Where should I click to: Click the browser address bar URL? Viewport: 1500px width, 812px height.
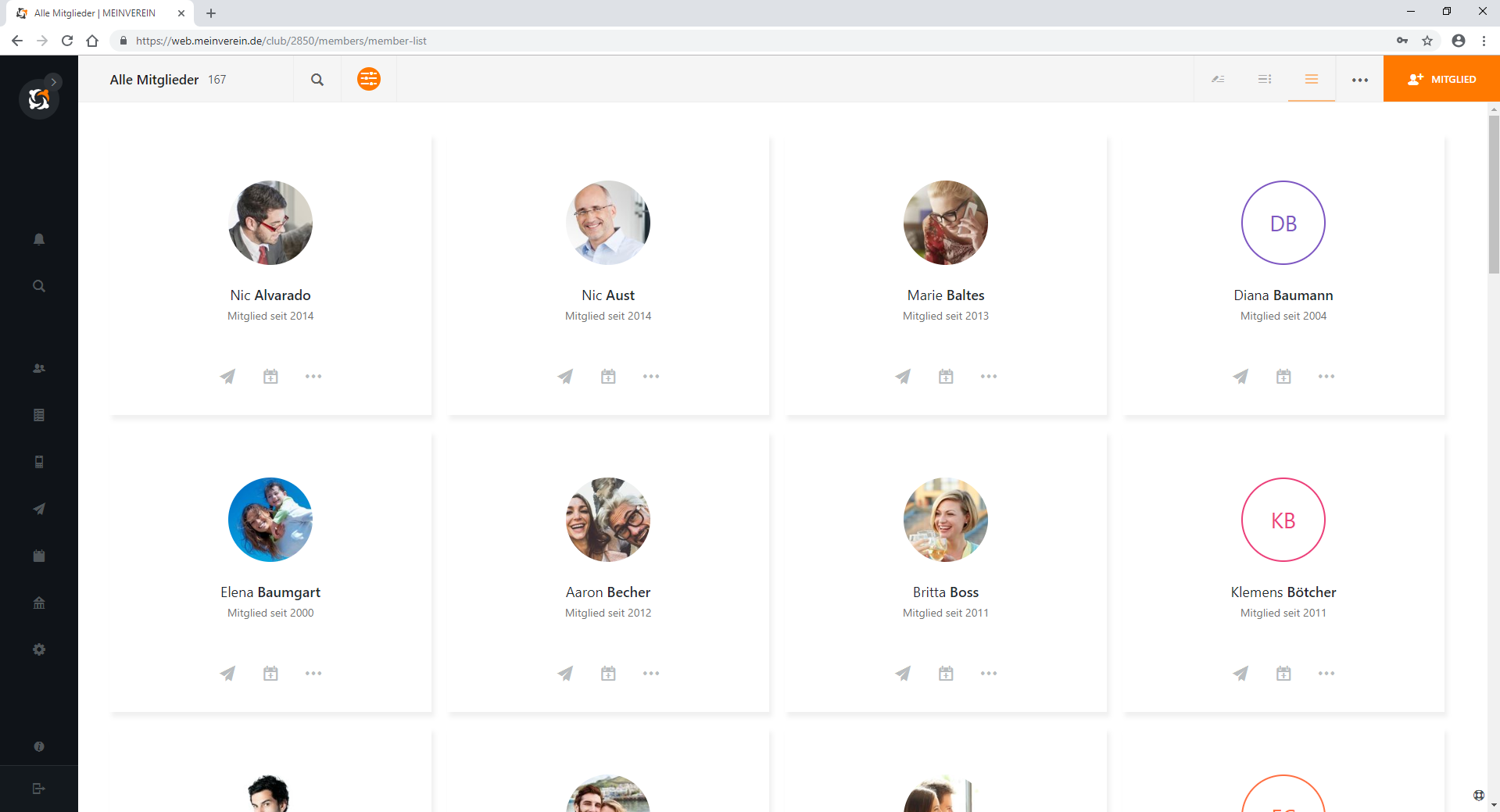[x=281, y=41]
